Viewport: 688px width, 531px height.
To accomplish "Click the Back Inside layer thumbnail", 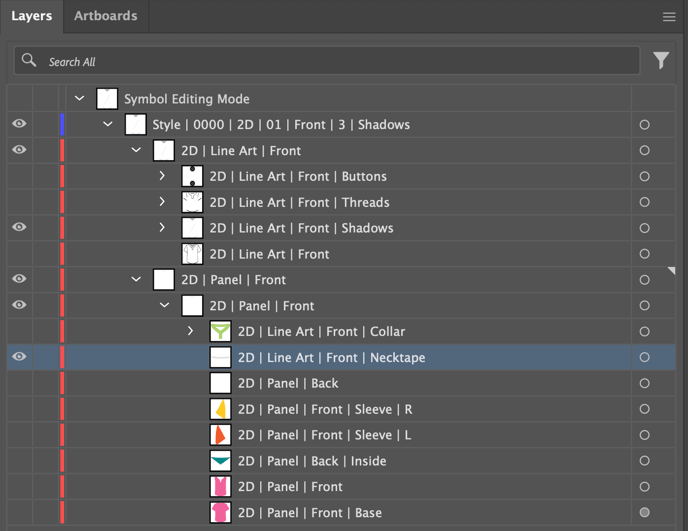I will 220,461.
